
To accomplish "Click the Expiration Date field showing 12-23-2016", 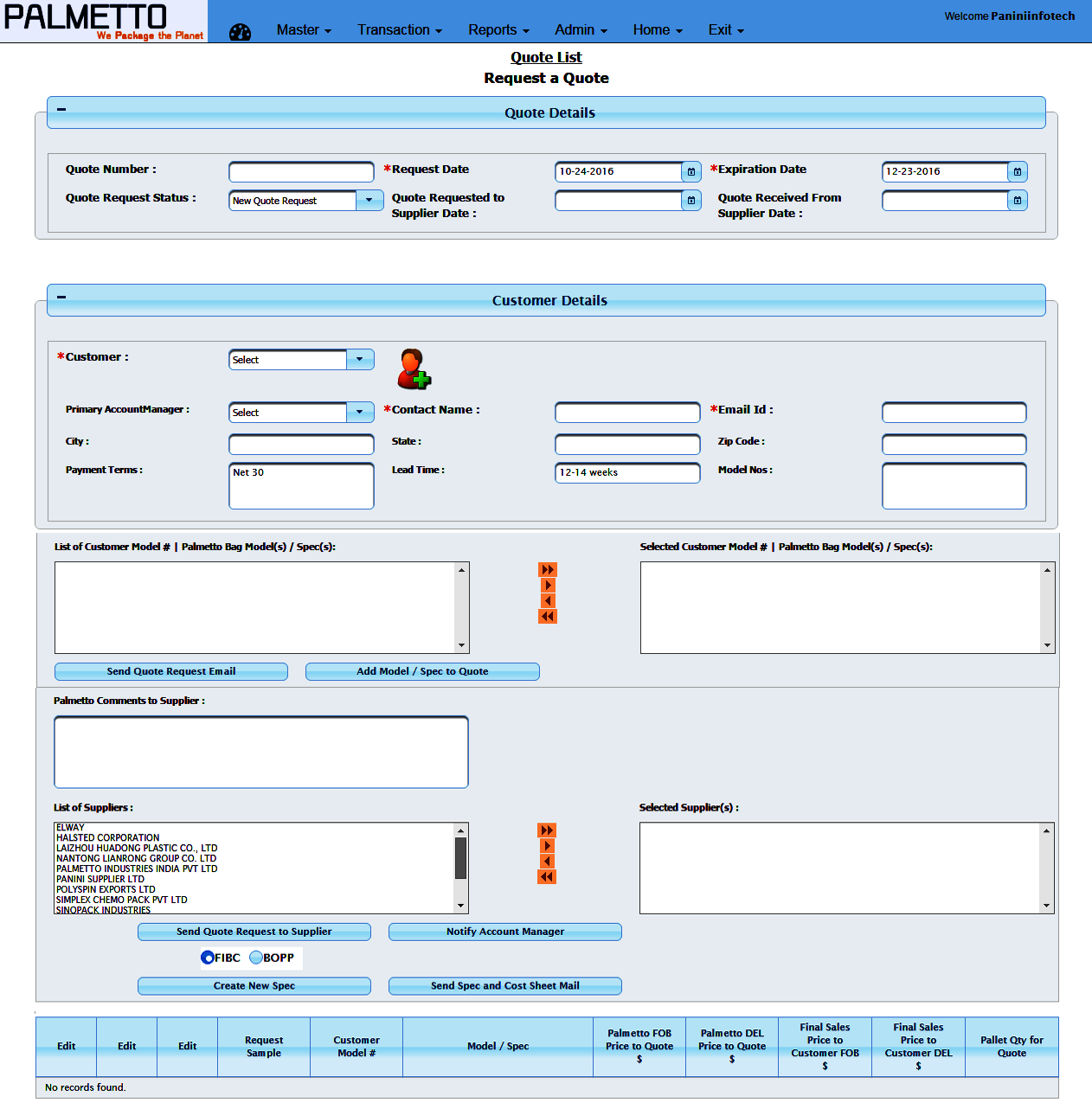I will (945, 171).
